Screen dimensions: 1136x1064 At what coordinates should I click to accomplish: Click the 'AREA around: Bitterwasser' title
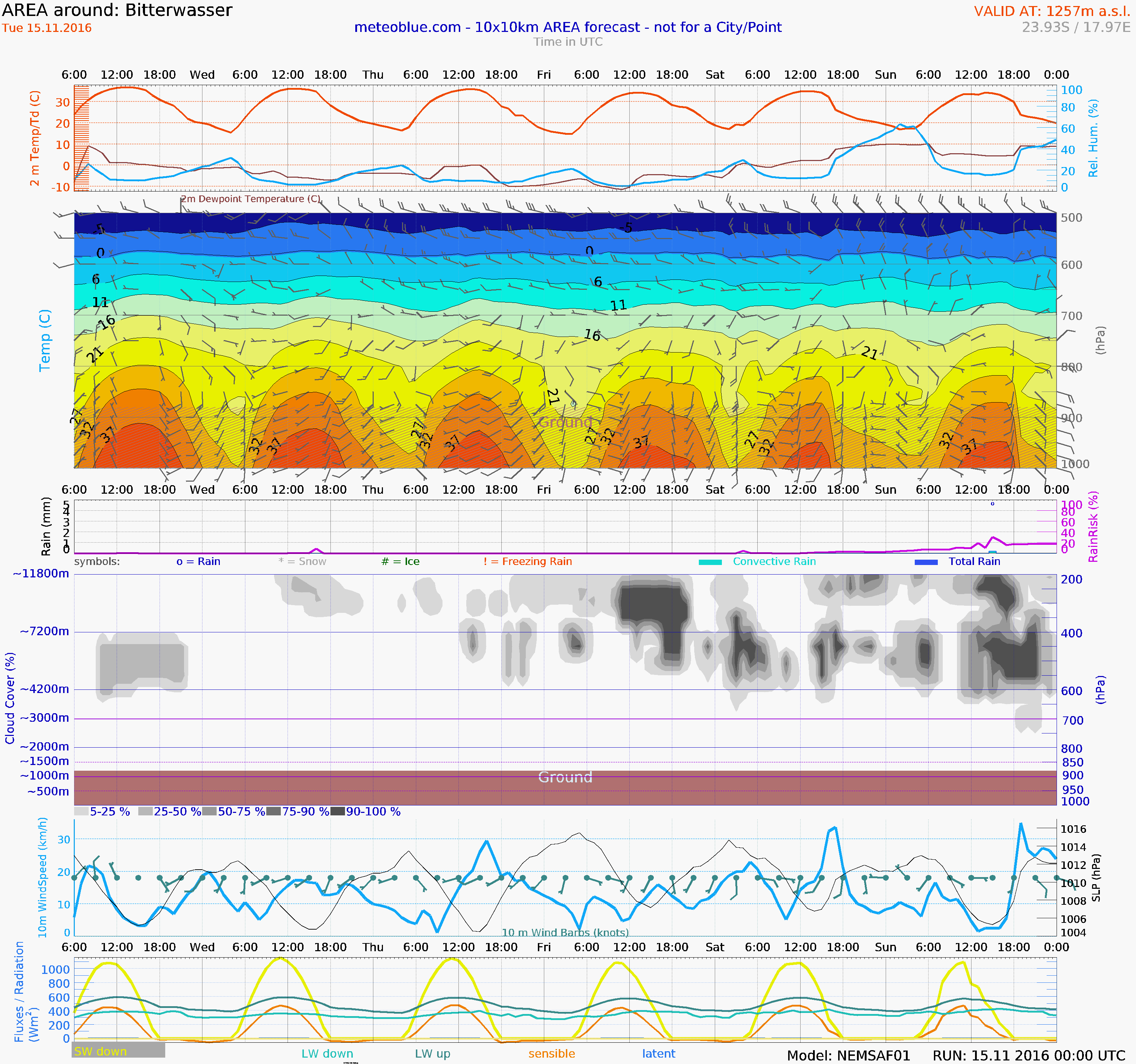pyautogui.click(x=117, y=10)
